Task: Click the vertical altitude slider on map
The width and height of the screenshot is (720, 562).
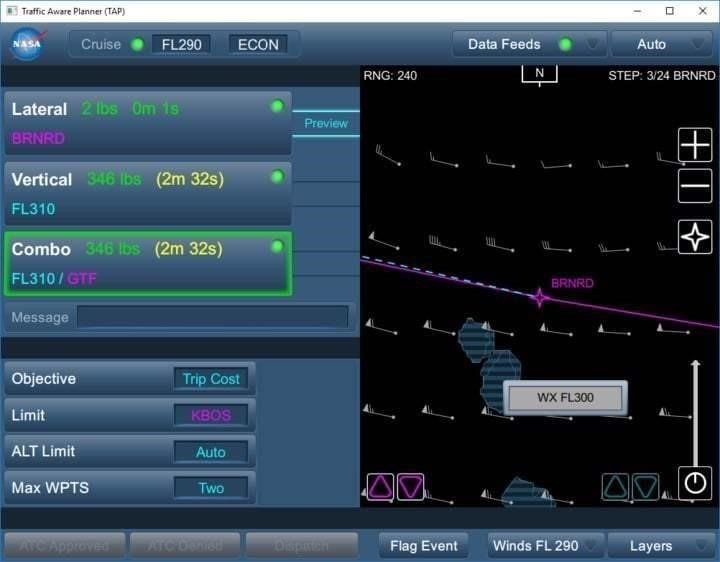Action: 695,413
